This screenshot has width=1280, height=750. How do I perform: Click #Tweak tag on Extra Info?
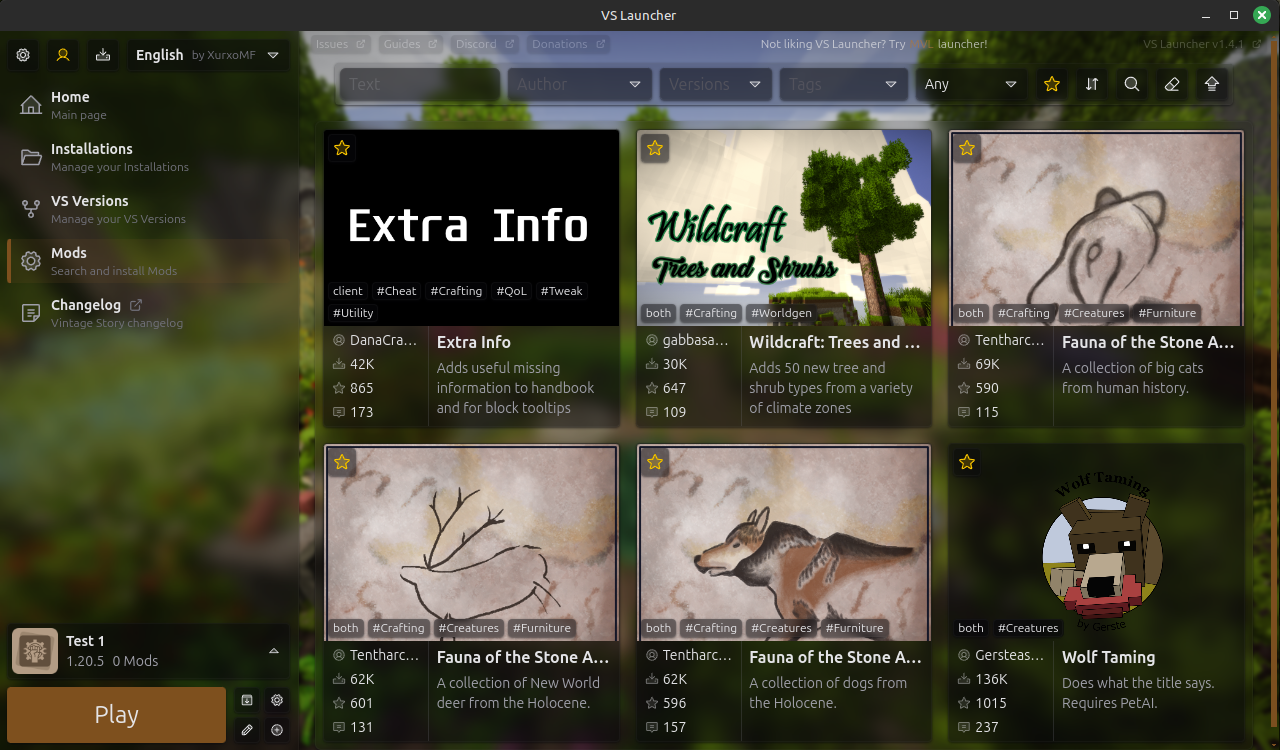point(561,291)
